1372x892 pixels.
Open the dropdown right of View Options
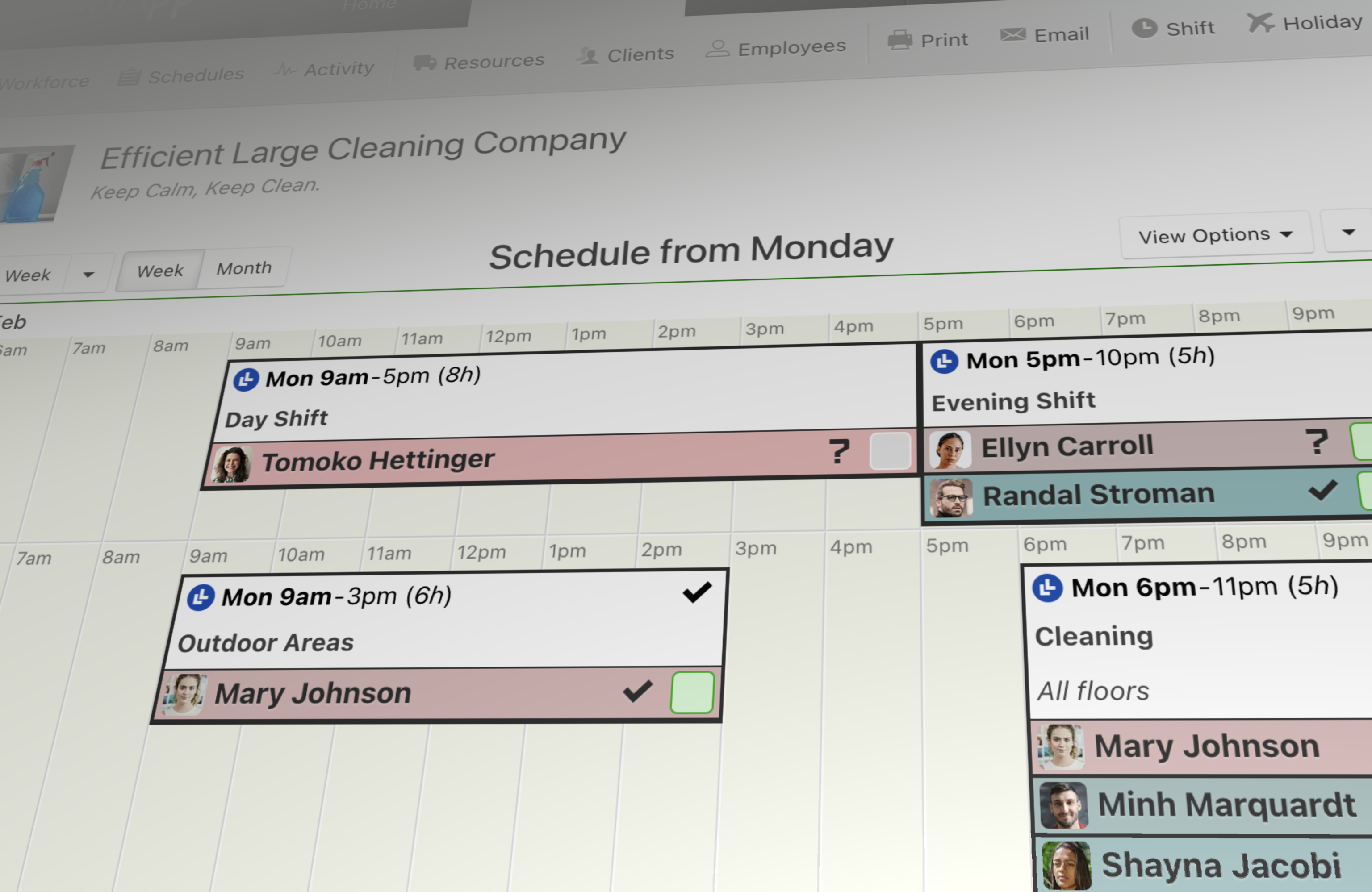coord(1348,232)
